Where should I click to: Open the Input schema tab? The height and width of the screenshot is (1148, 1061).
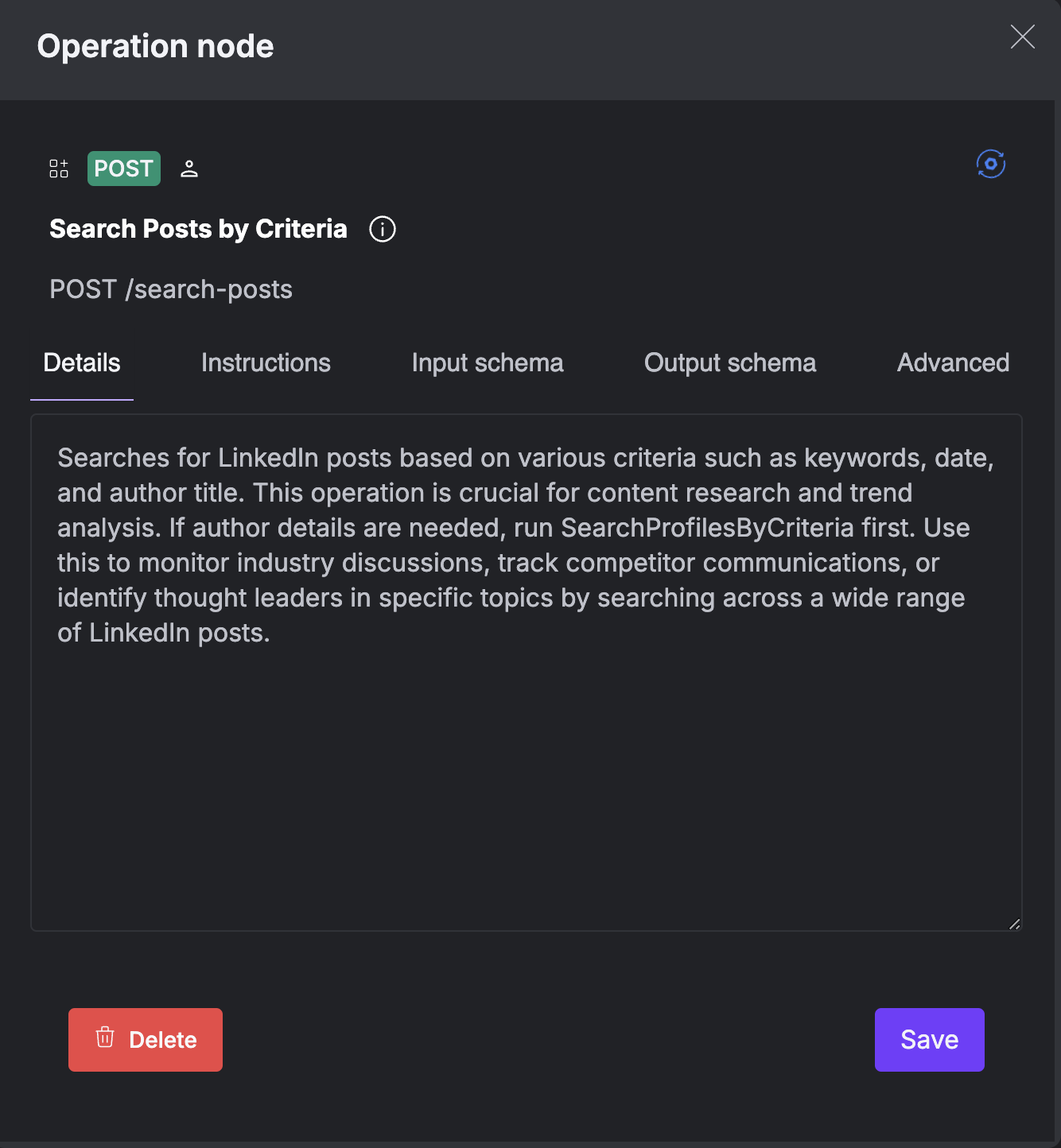(x=487, y=363)
